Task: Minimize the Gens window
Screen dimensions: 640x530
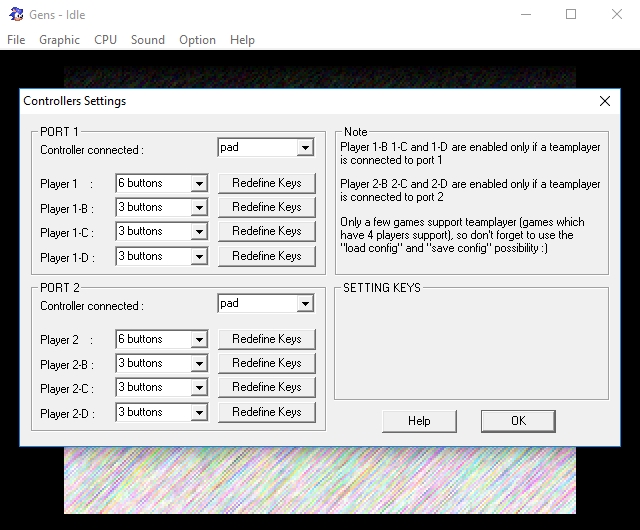Action: pos(526,15)
